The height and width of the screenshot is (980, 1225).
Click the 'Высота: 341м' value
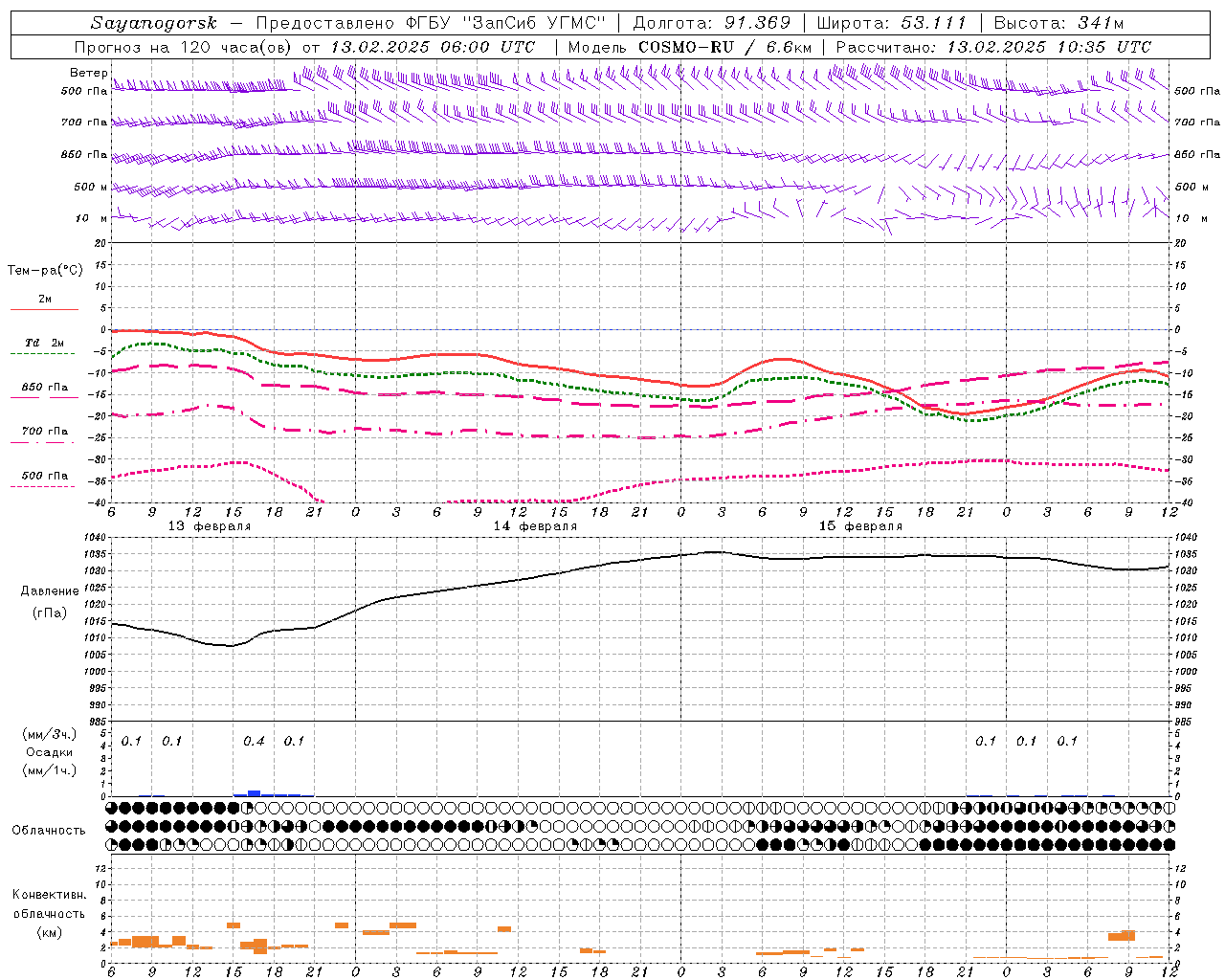1058,23
